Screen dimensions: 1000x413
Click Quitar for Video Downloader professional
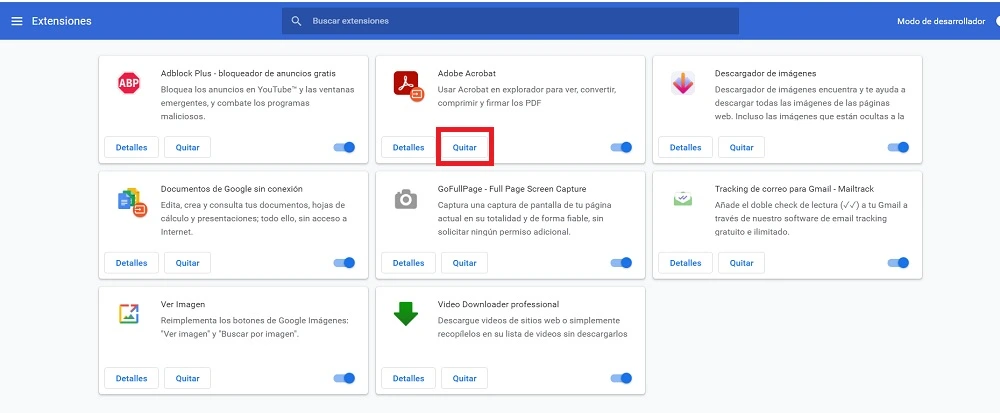coord(464,378)
